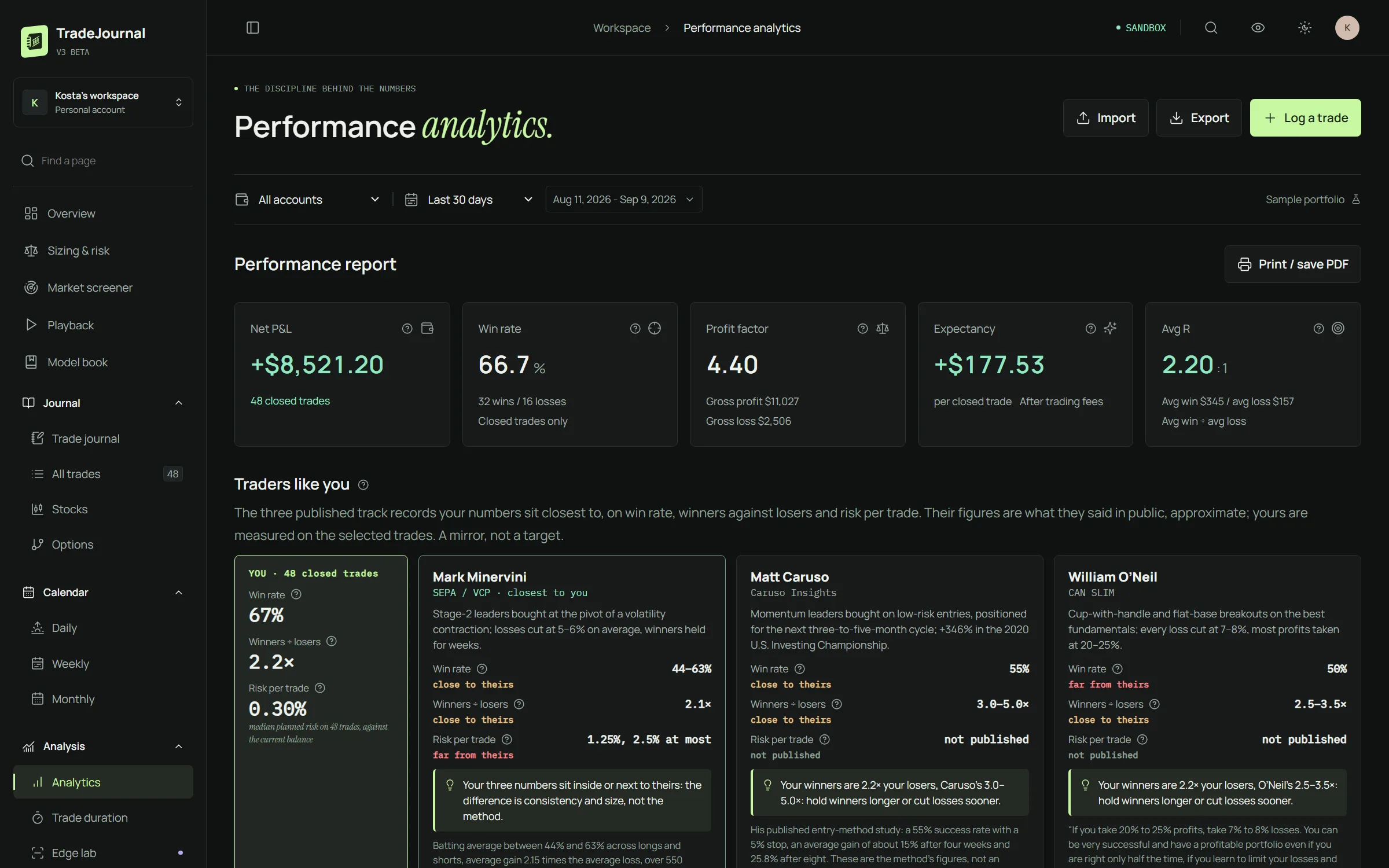Click the Import button
Viewport: 1389px width, 868px height.
coord(1105,118)
